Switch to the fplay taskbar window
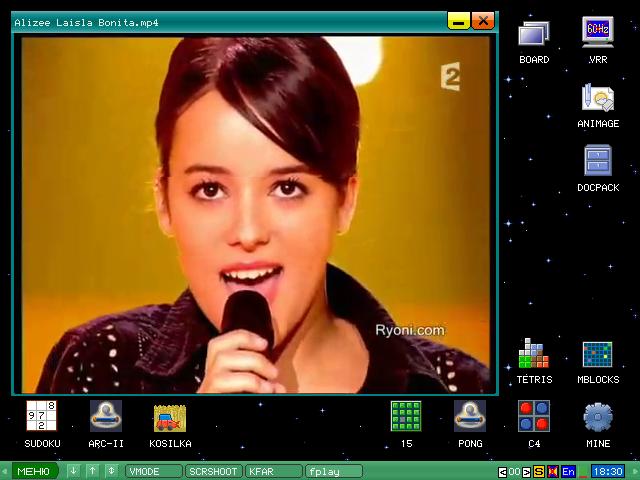The width and height of the screenshot is (640, 480). click(334, 471)
